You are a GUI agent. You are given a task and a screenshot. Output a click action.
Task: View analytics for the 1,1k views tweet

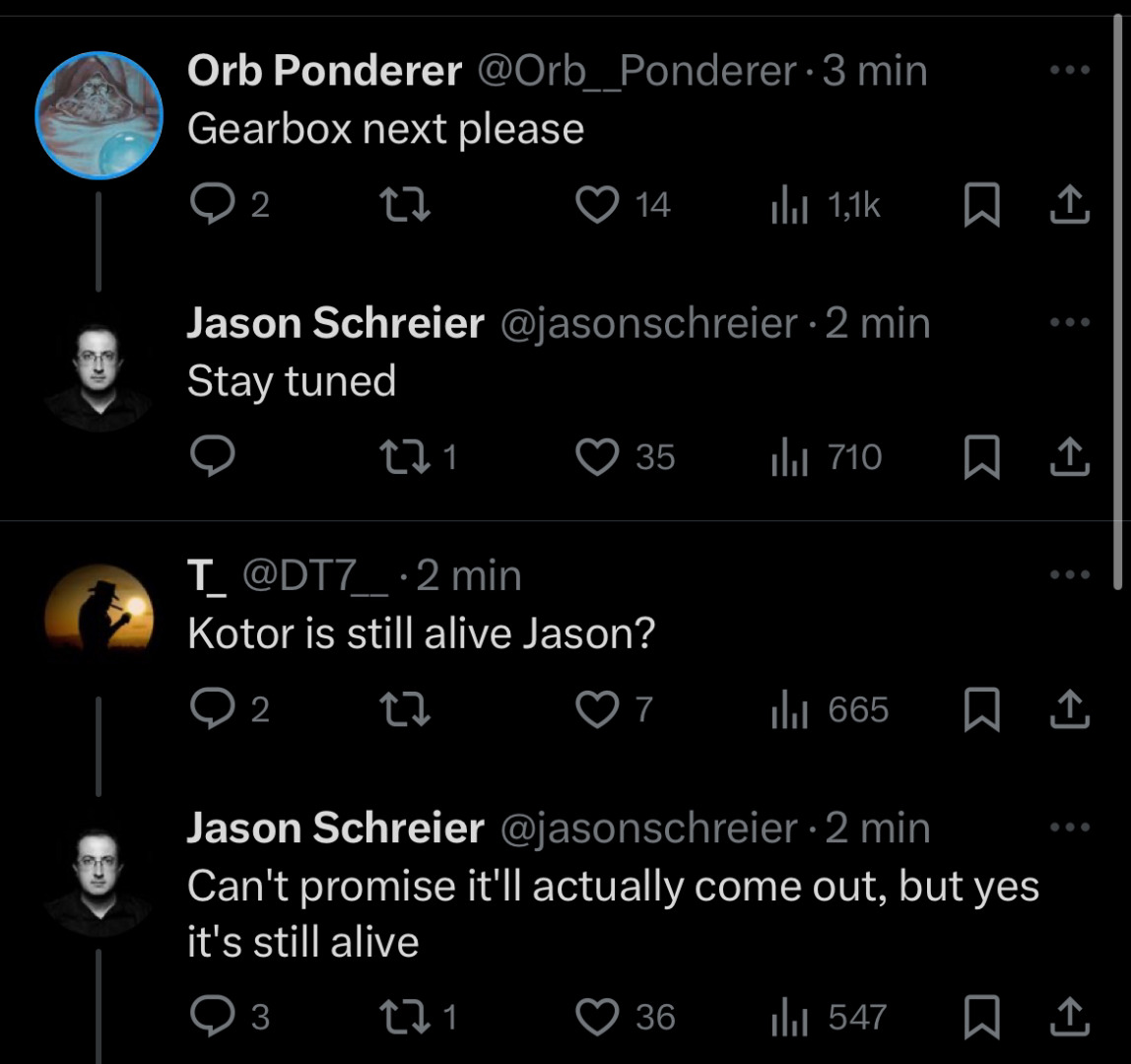pos(787,205)
